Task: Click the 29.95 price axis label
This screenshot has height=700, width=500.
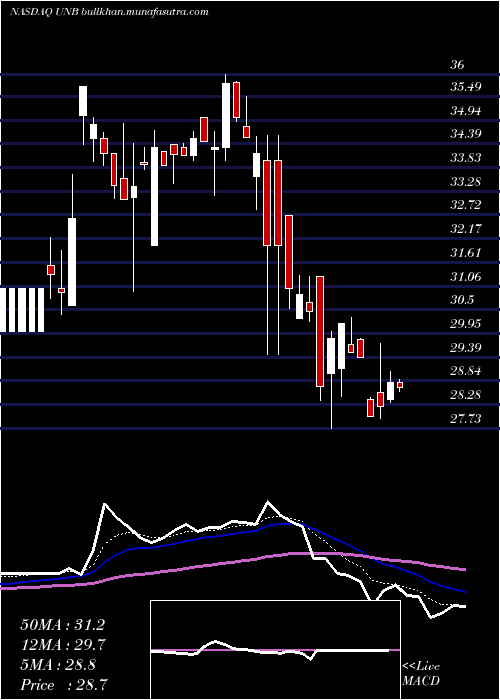Action: tap(466, 324)
